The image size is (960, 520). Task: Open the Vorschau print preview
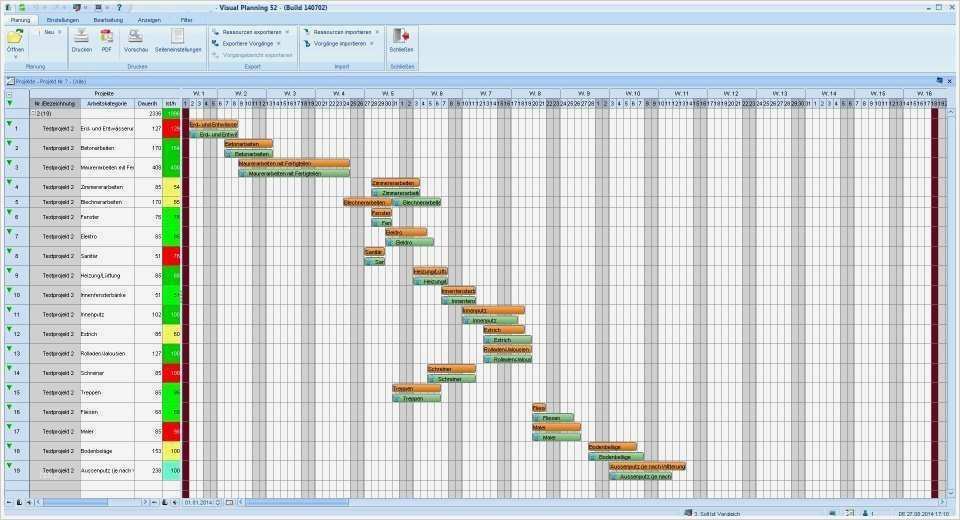coord(135,37)
